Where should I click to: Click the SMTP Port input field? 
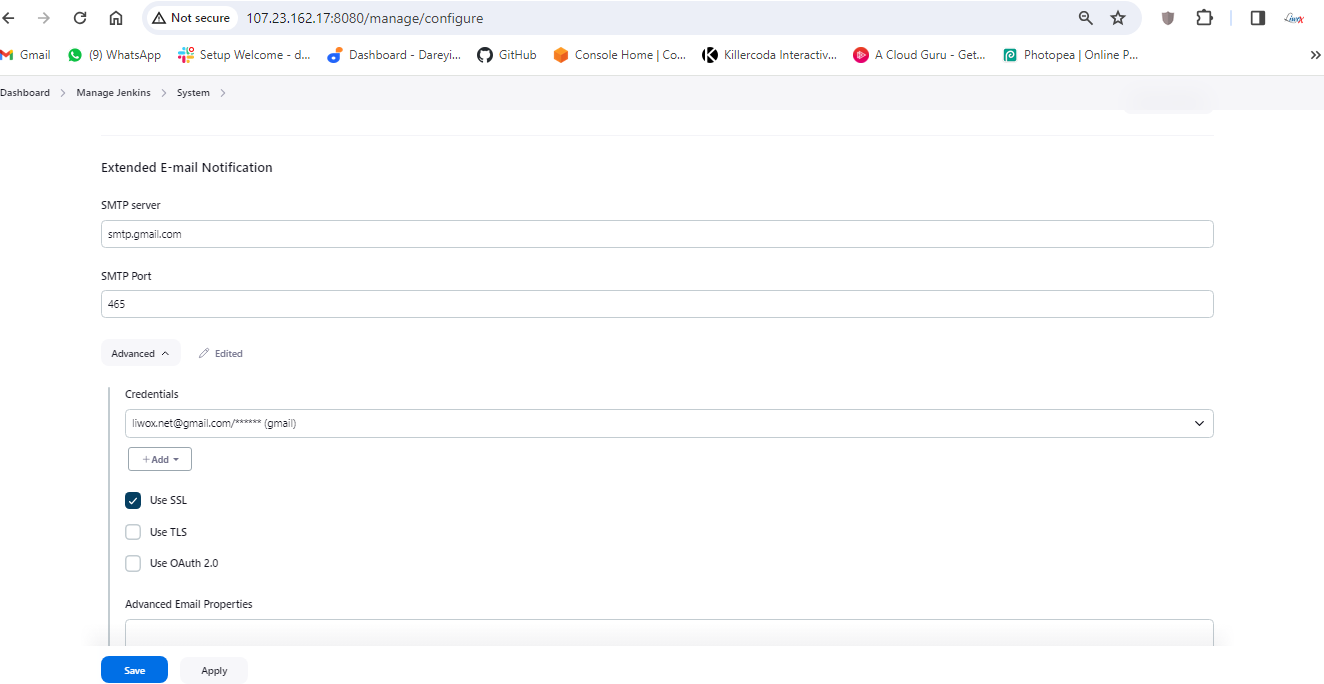click(x=657, y=304)
